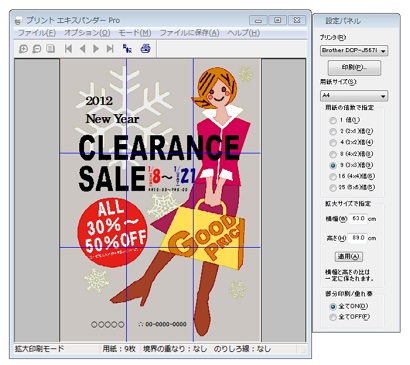The image size is (410, 365).
Task: Click the 適用(A) apply button
Action: click(348, 256)
